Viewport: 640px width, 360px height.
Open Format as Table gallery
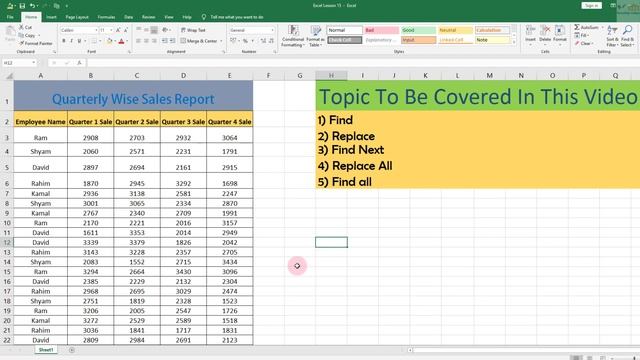pyautogui.click(x=315, y=36)
